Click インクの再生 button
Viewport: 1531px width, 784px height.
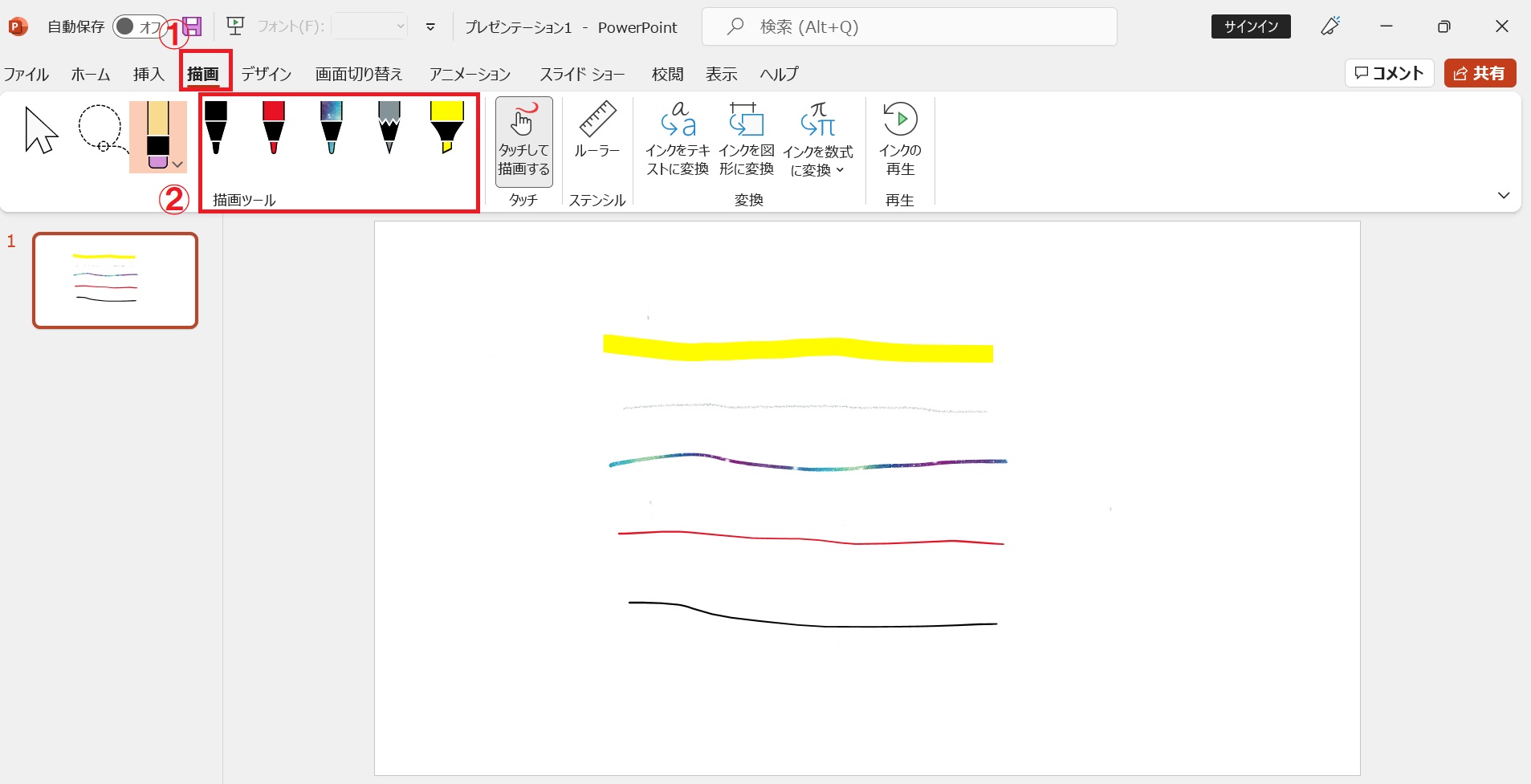click(x=900, y=140)
